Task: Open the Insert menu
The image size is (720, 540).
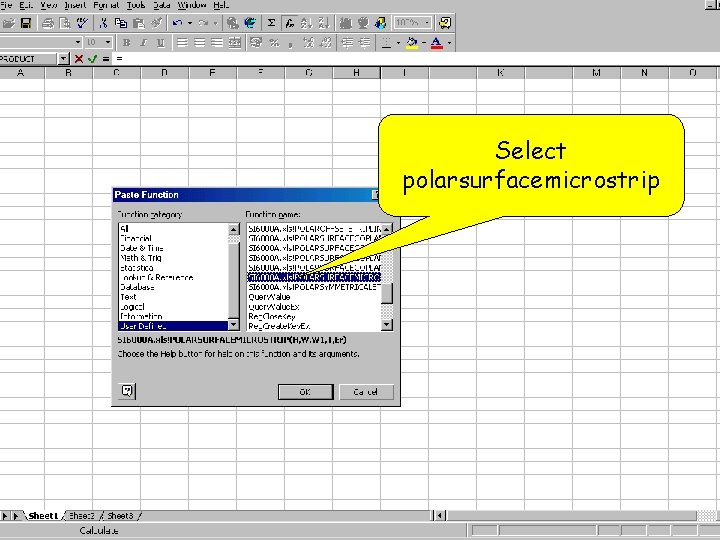Action: pyautogui.click(x=75, y=6)
